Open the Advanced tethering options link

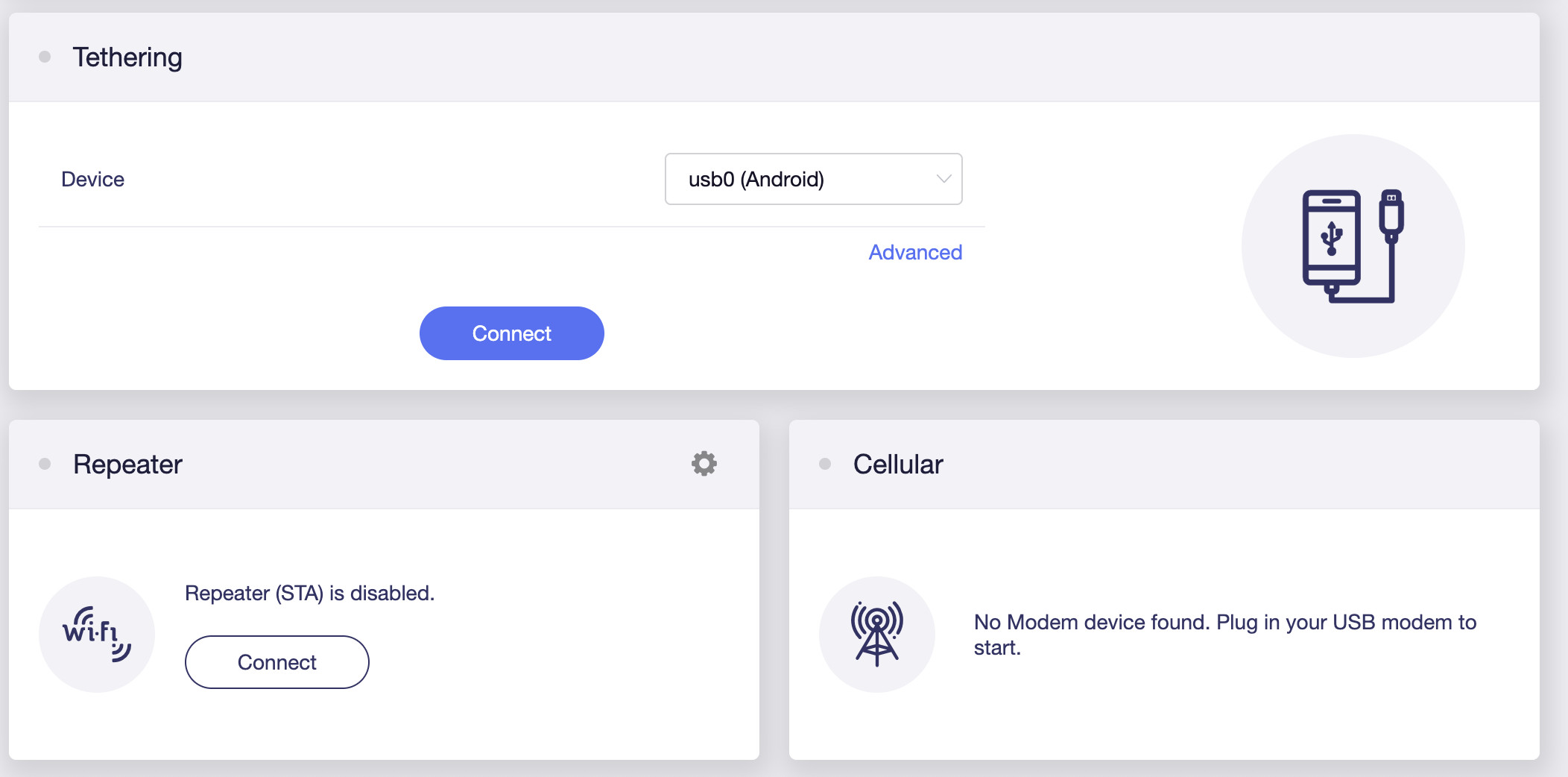915,252
